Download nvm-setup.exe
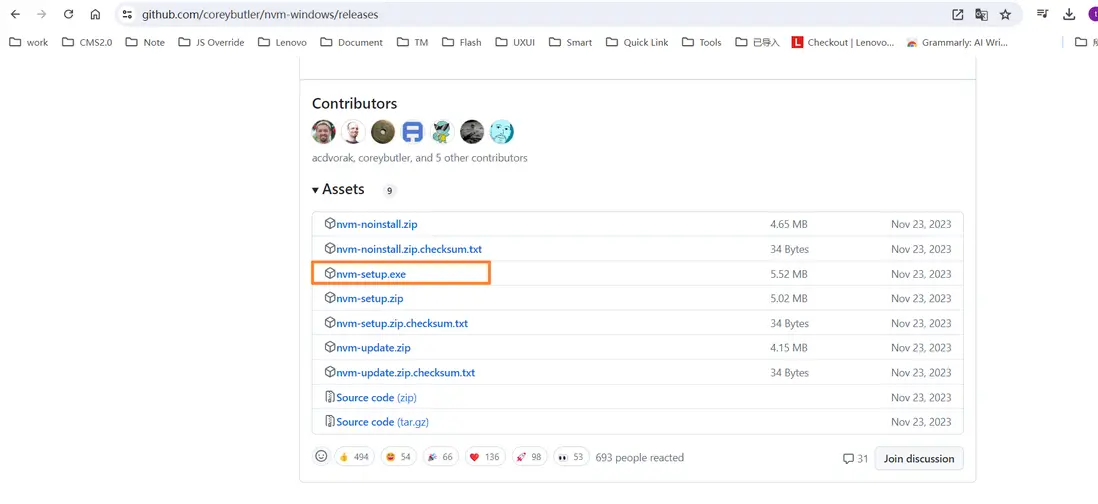The width and height of the screenshot is (1098, 504). point(371,274)
